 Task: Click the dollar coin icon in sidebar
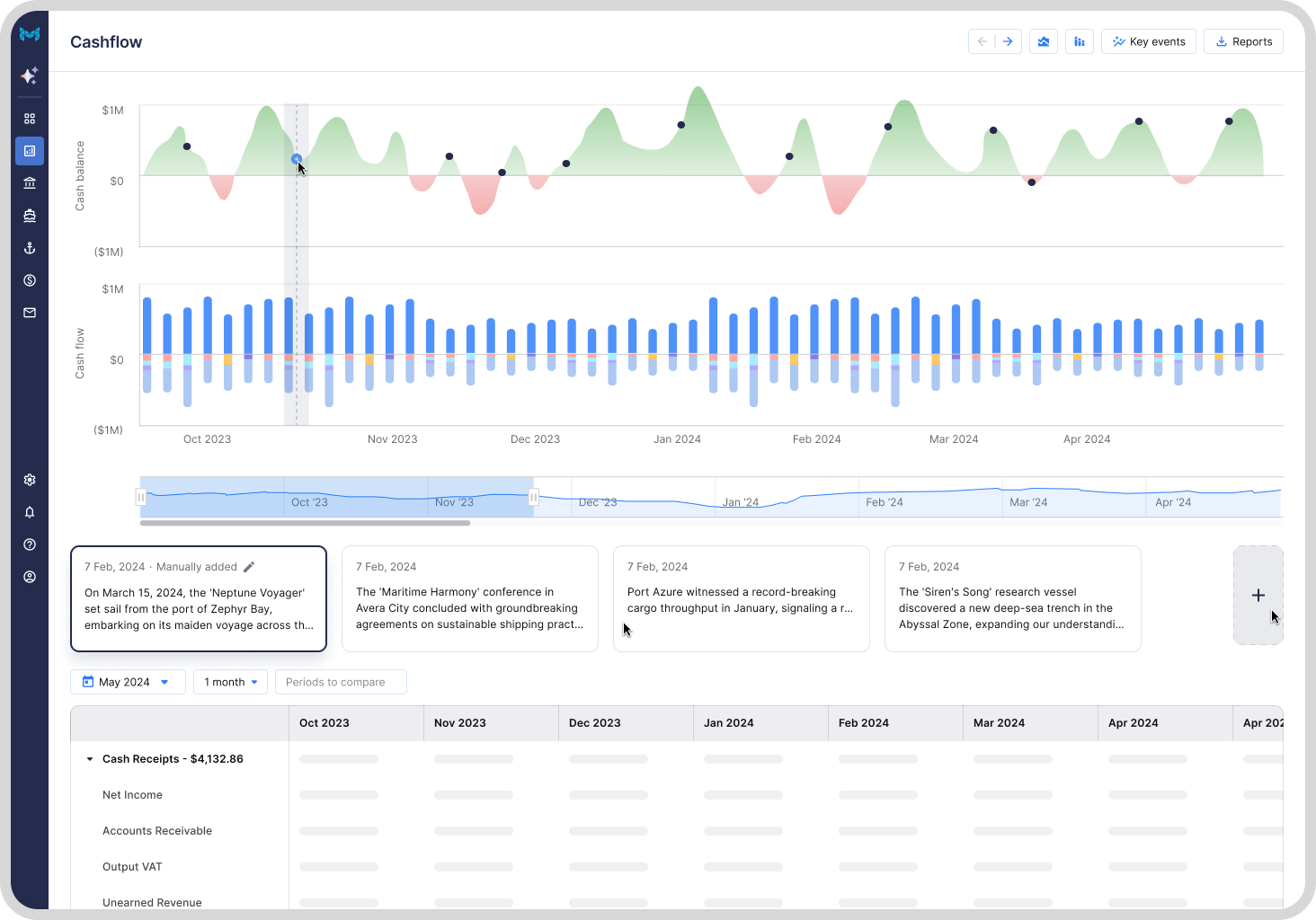(30, 280)
